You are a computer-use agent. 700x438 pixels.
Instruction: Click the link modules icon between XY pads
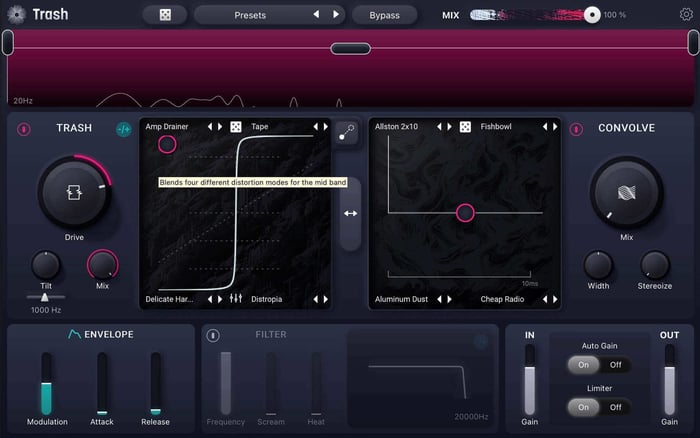click(x=346, y=133)
